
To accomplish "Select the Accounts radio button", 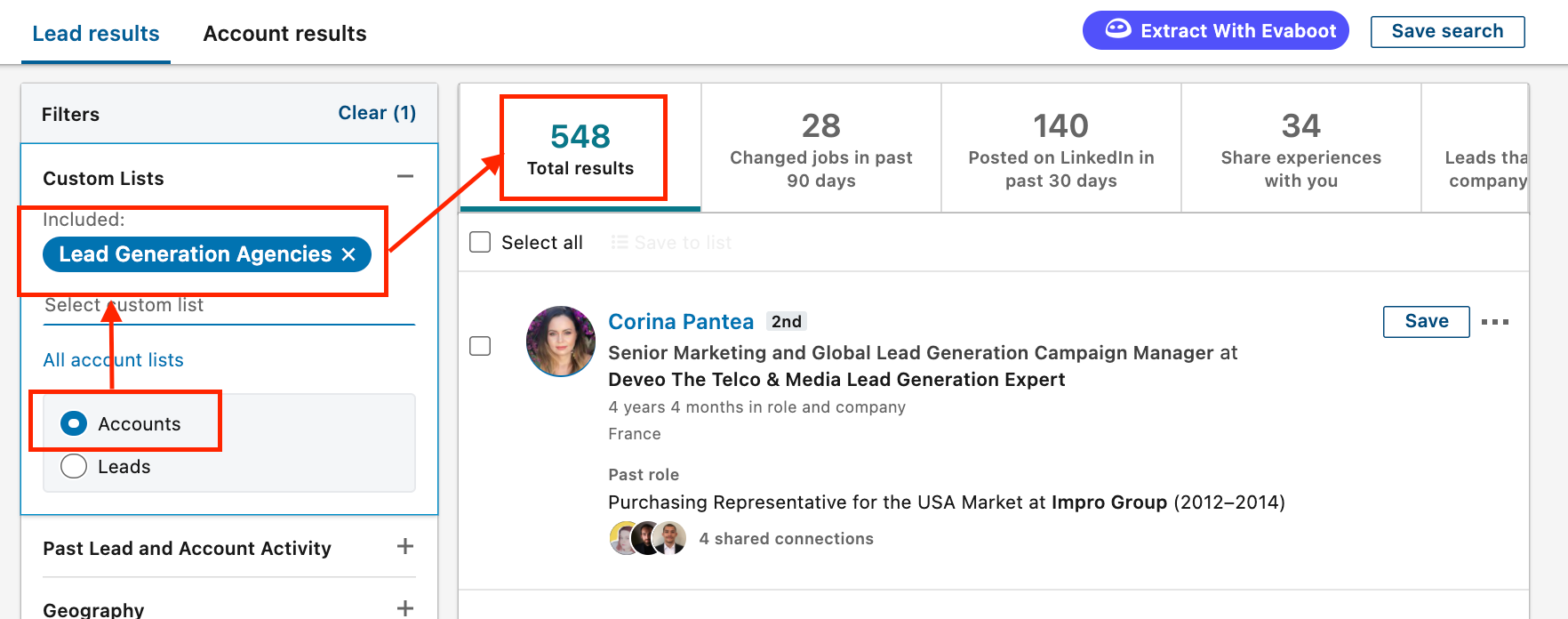I will coord(74,423).
